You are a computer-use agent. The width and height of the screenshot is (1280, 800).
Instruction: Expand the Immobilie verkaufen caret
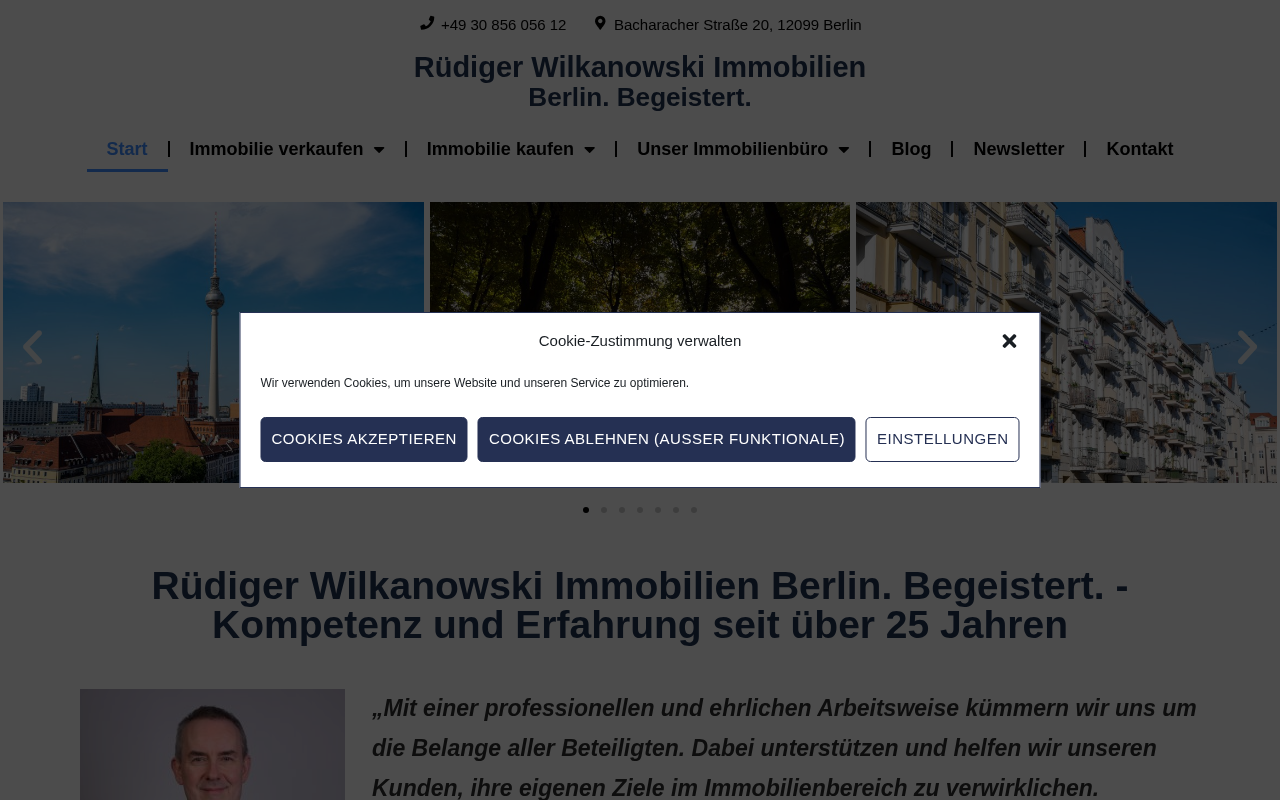[x=379, y=150]
